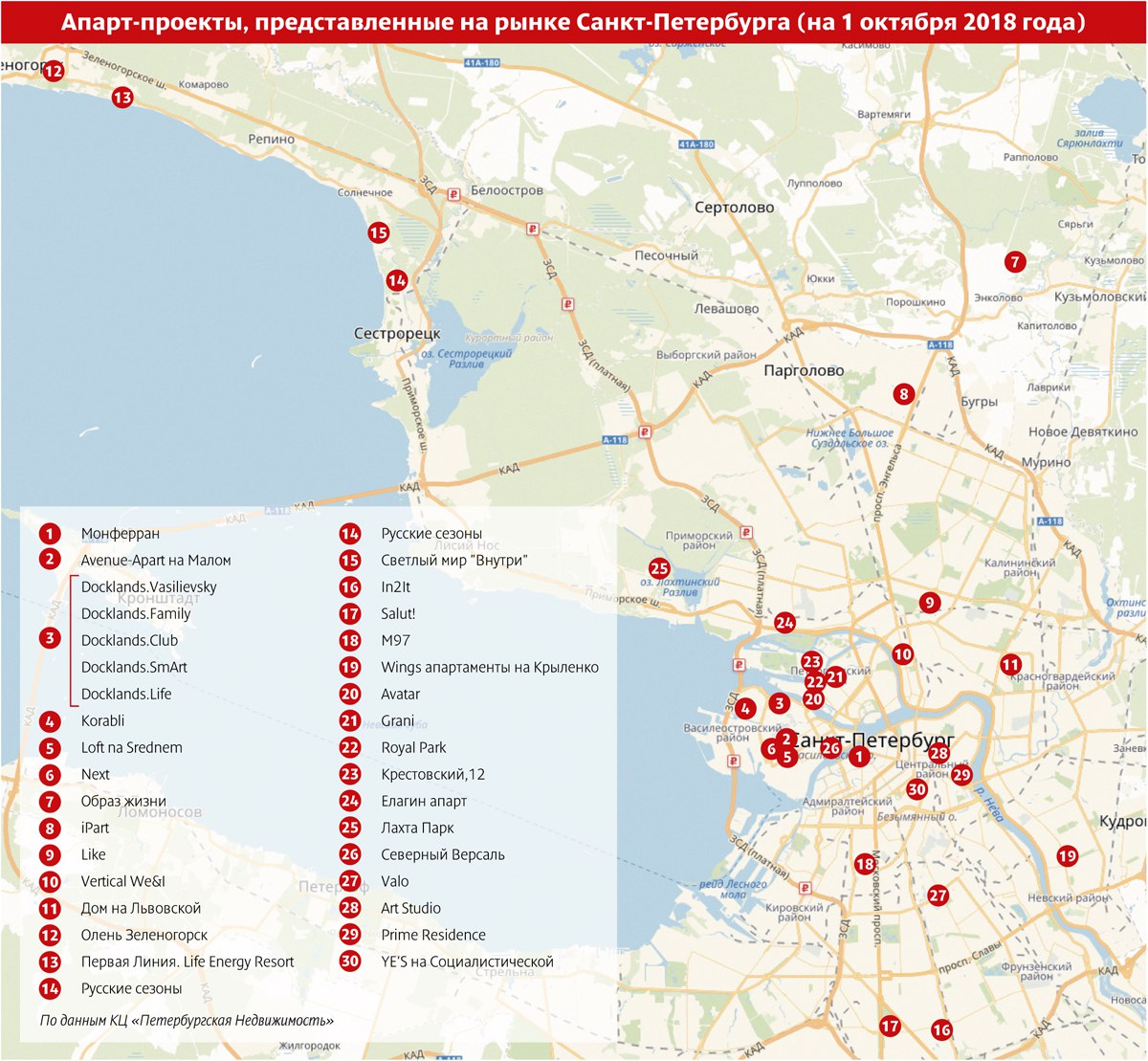Click the Монферран legend entry
1148x1061 pixels.
coord(121,533)
